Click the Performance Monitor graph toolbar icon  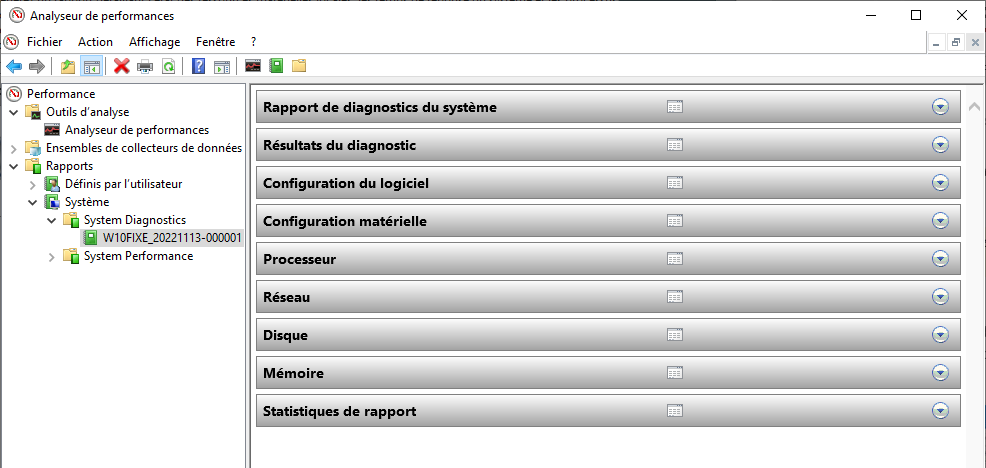pos(253,66)
